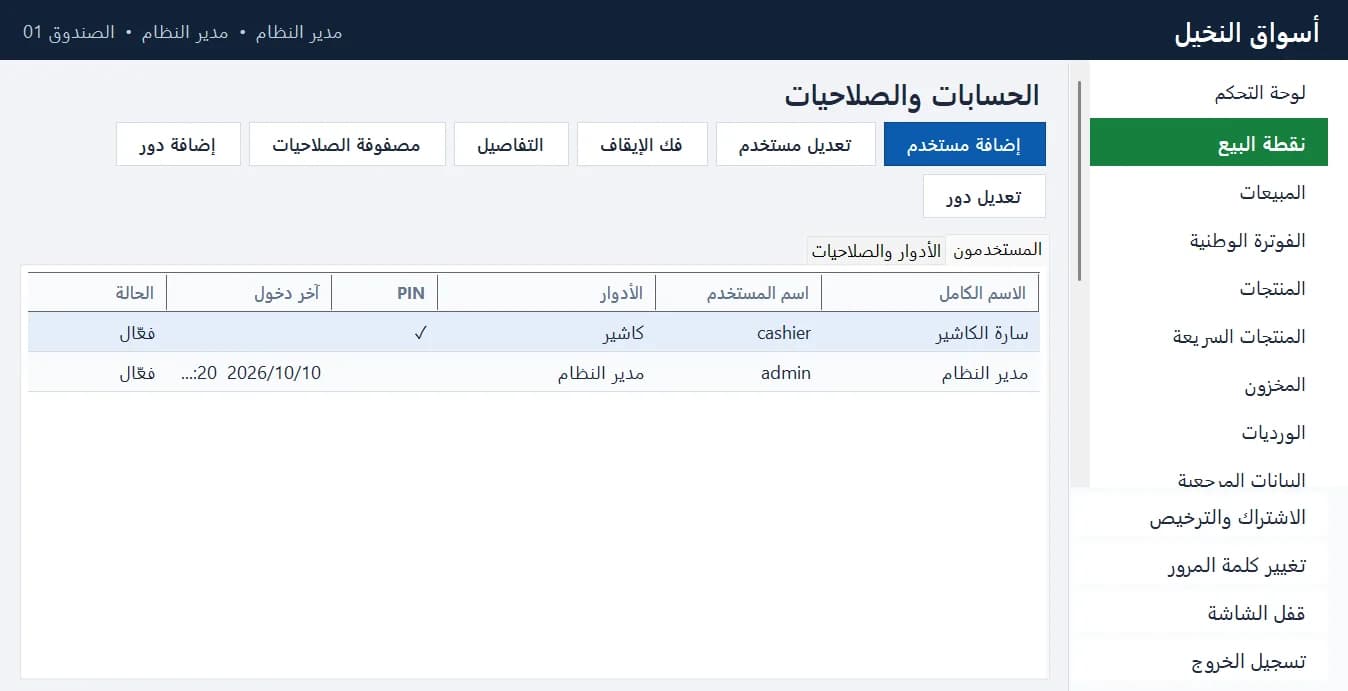Choose تسجيل الخروج logout entry
This screenshot has width=1348, height=691.
pyautogui.click(x=1200, y=662)
